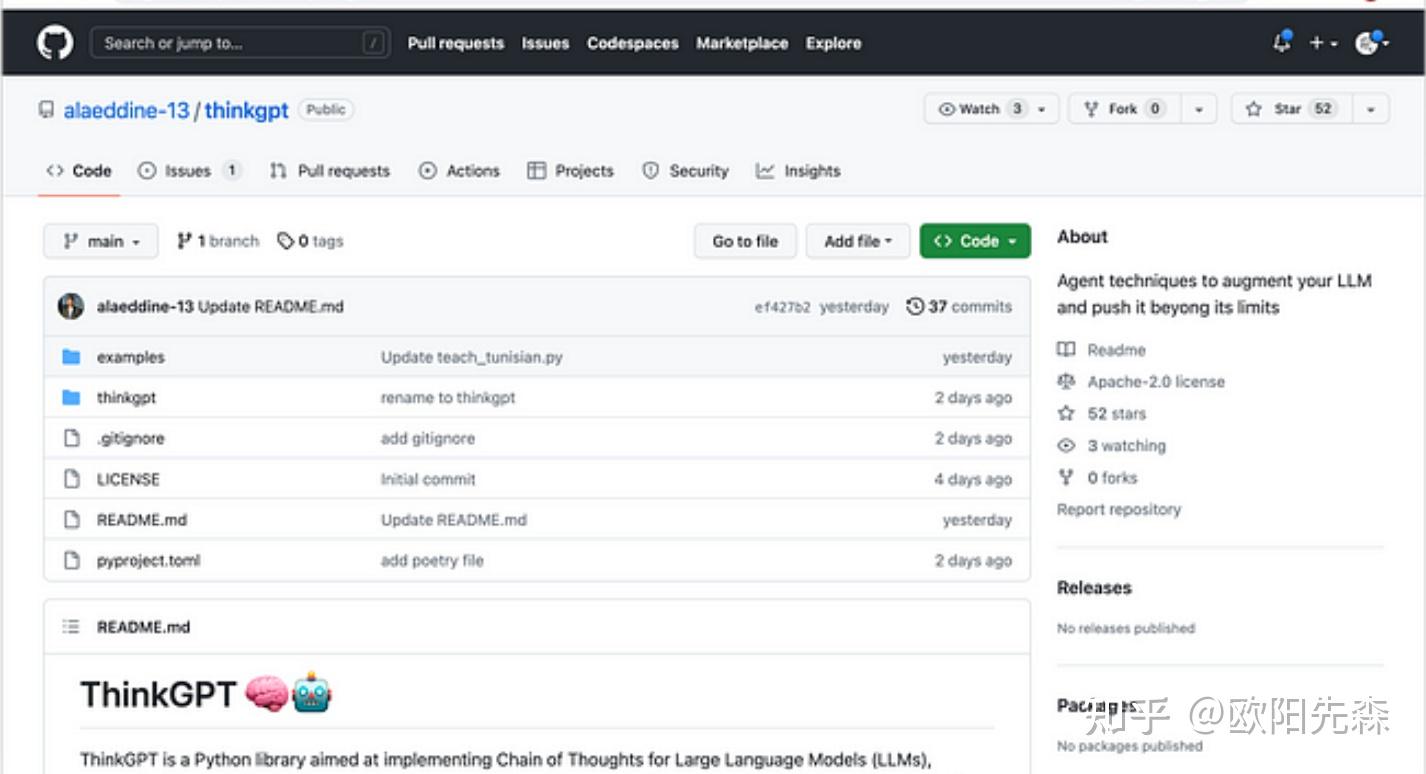Click the .gitignore file icon
Screen dimensions: 1426x774
pyautogui.click(x=71, y=438)
